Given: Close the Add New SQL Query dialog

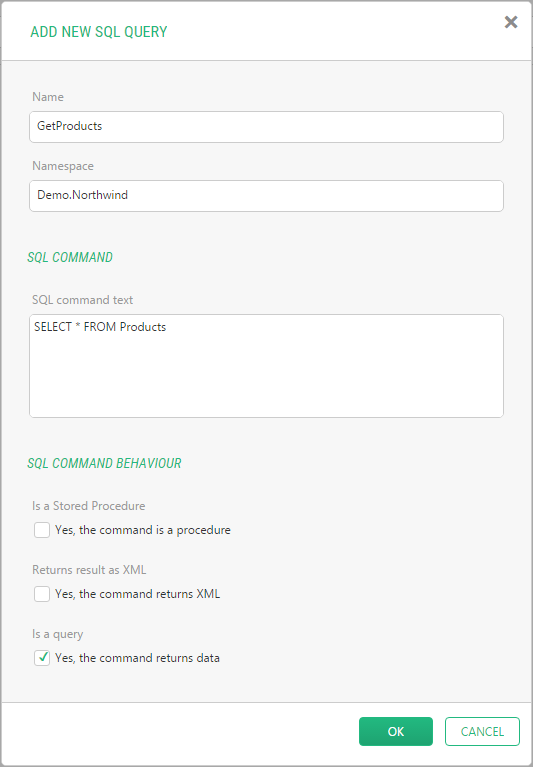Looking at the screenshot, I should pyautogui.click(x=511, y=22).
